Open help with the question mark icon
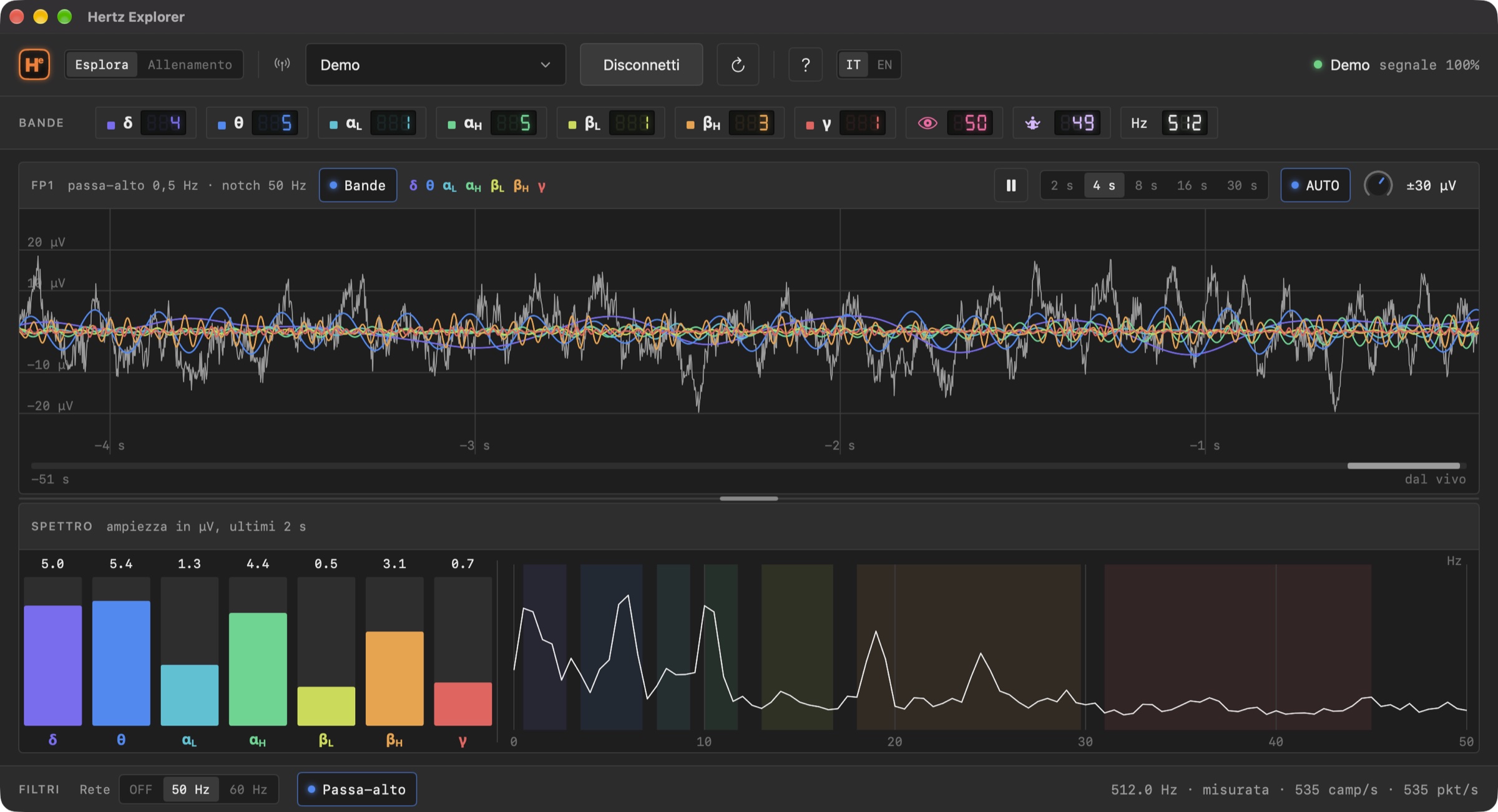 click(805, 64)
